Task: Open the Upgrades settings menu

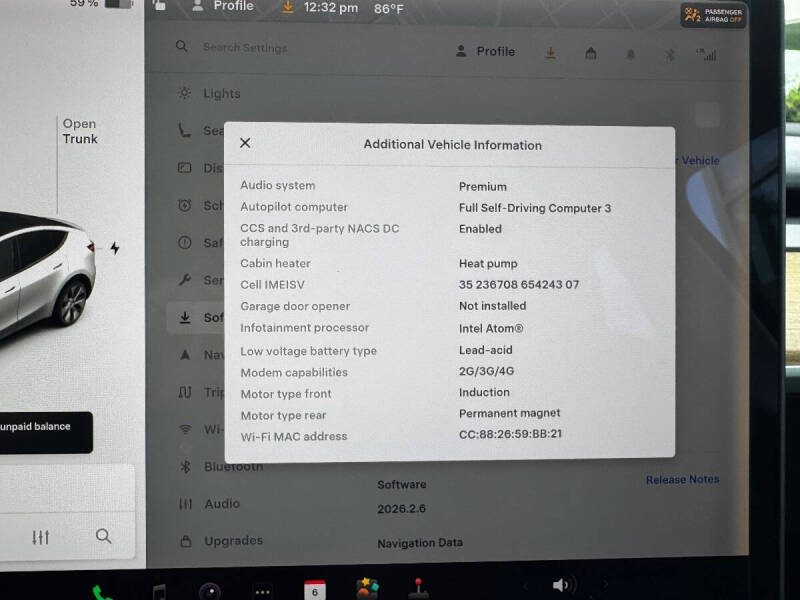Action: point(221,540)
